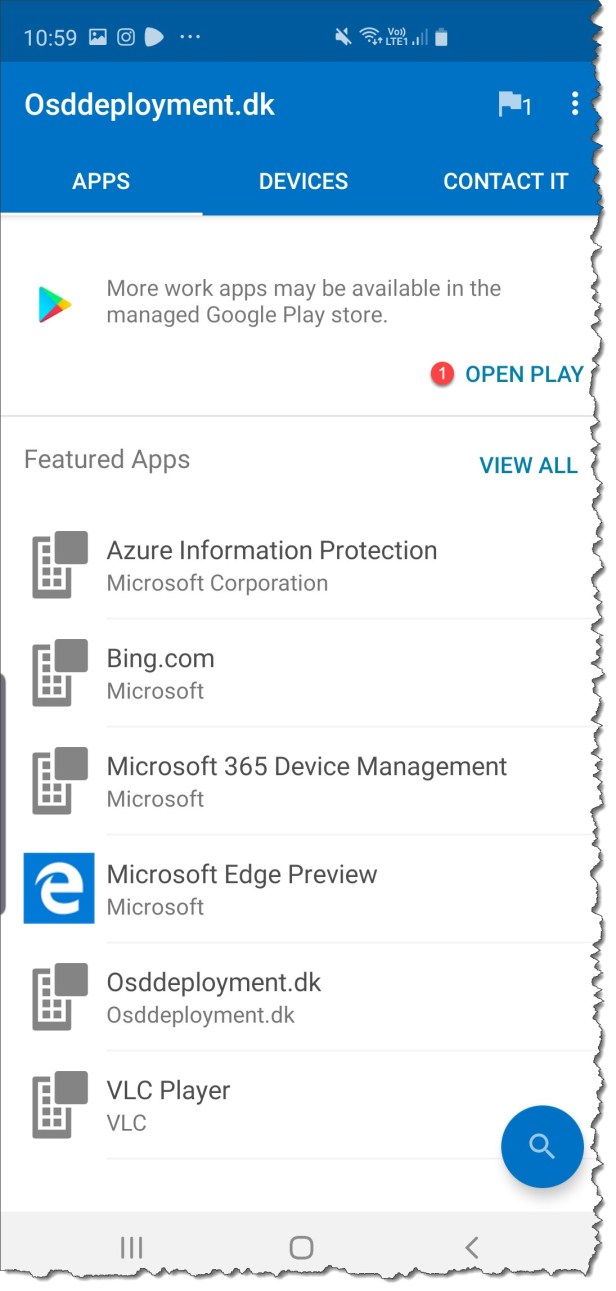Tap VIEW ALL featured apps
The image size is (616, 1291).
[528, 466]
